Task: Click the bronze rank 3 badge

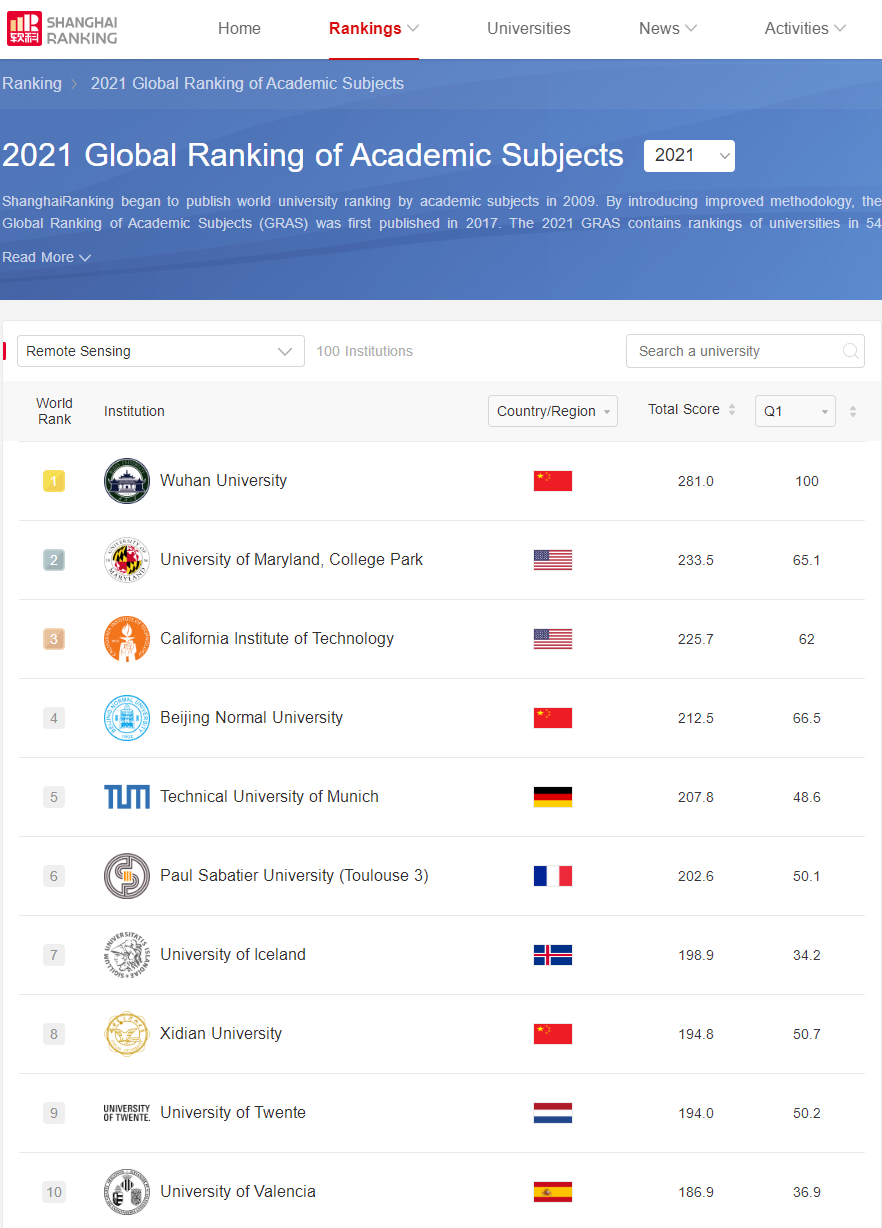Action: click(x=54, y=639)
